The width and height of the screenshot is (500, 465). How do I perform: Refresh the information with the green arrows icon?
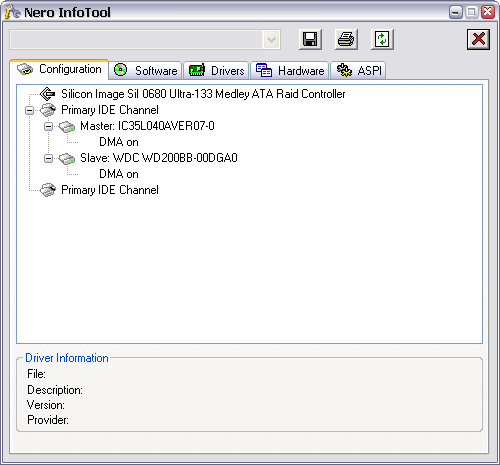coord(382,39)
